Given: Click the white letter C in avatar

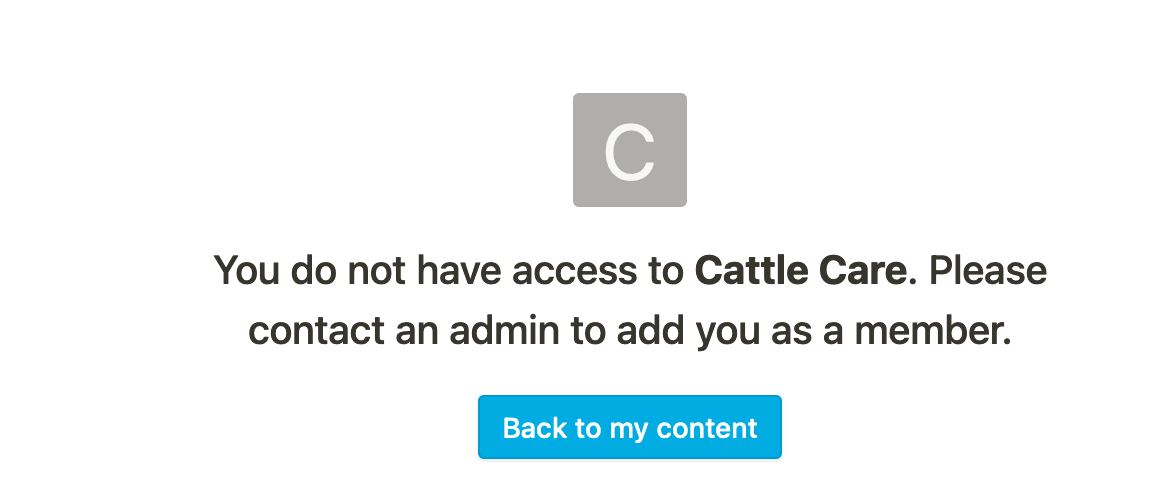Looking at the screenshot, I should [630, 151].
